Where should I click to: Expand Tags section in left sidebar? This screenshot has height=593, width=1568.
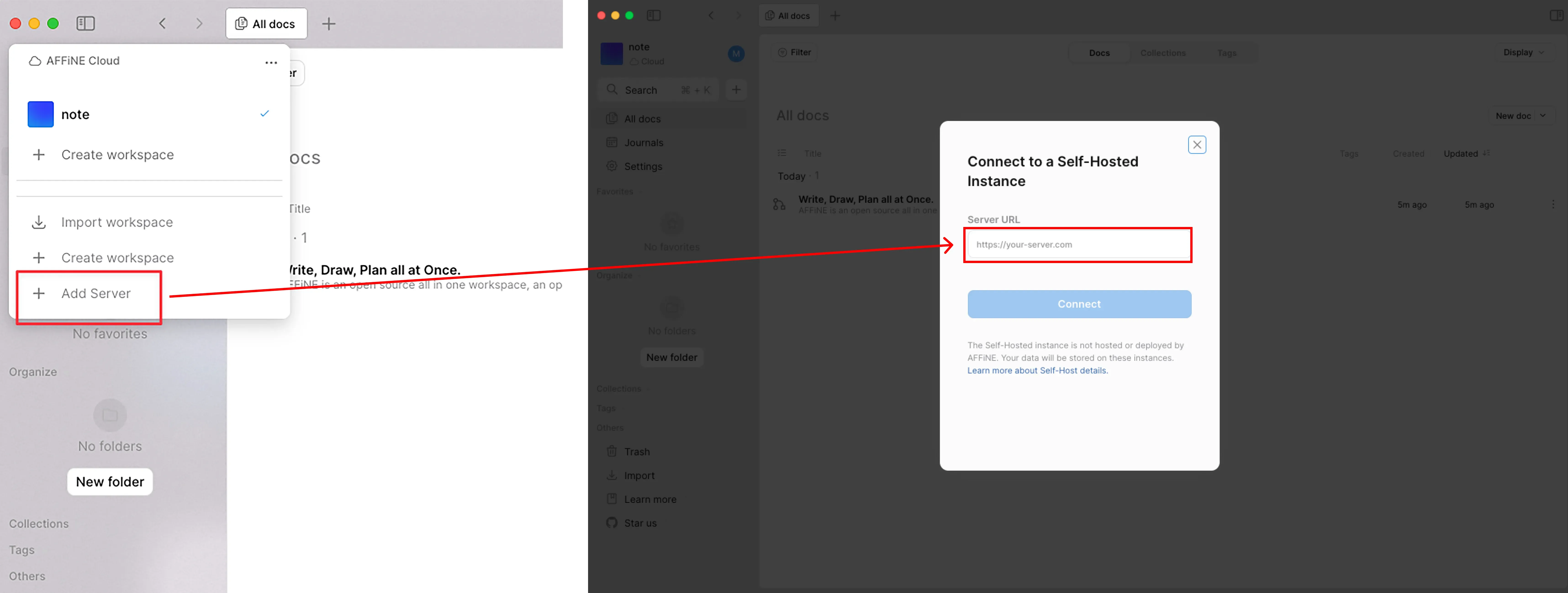pyautogui.click(x=22, y=550)
